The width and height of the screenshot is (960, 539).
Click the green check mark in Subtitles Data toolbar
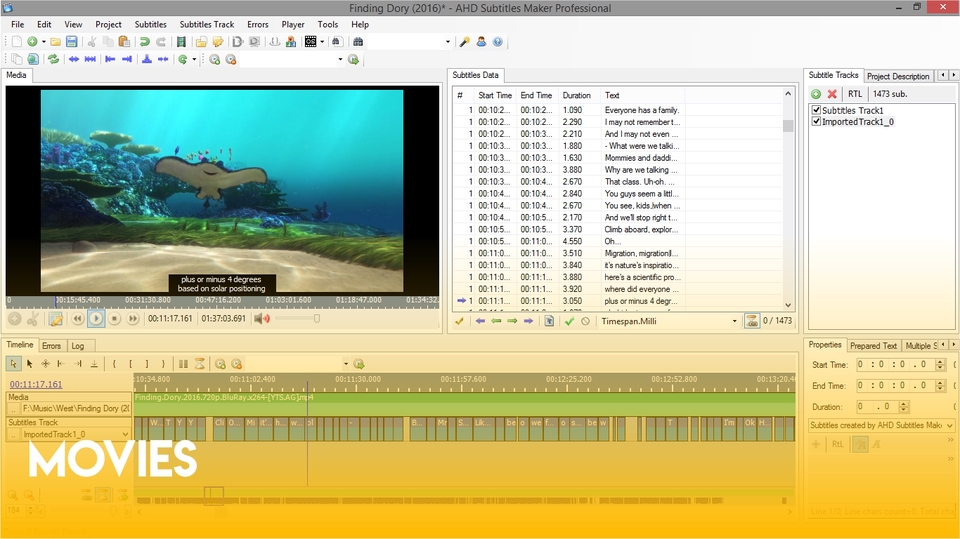pyautogui.click(x=569, y=321)
